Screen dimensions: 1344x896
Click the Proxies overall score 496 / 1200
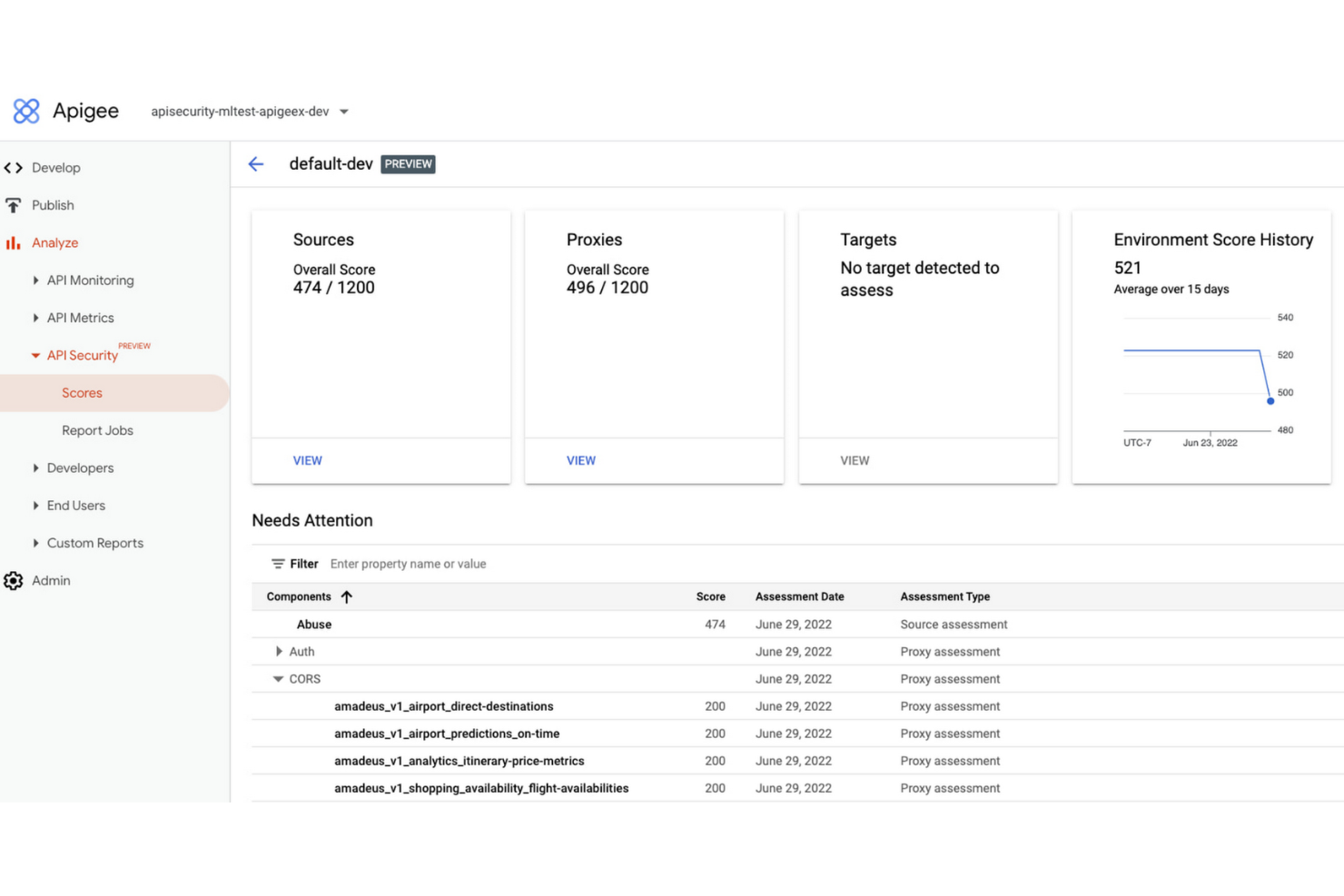(608, 288)
